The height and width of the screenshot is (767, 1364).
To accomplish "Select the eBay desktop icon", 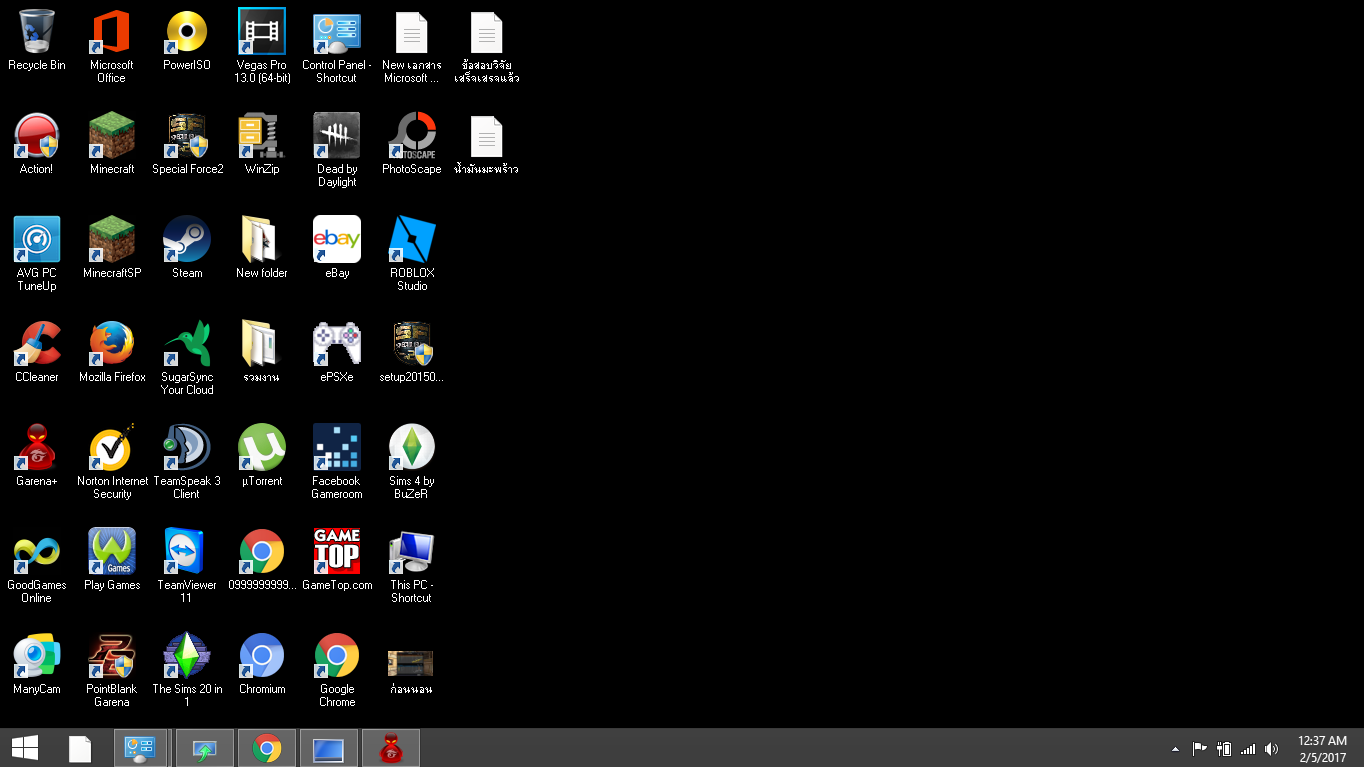I will tap(337, 240).
